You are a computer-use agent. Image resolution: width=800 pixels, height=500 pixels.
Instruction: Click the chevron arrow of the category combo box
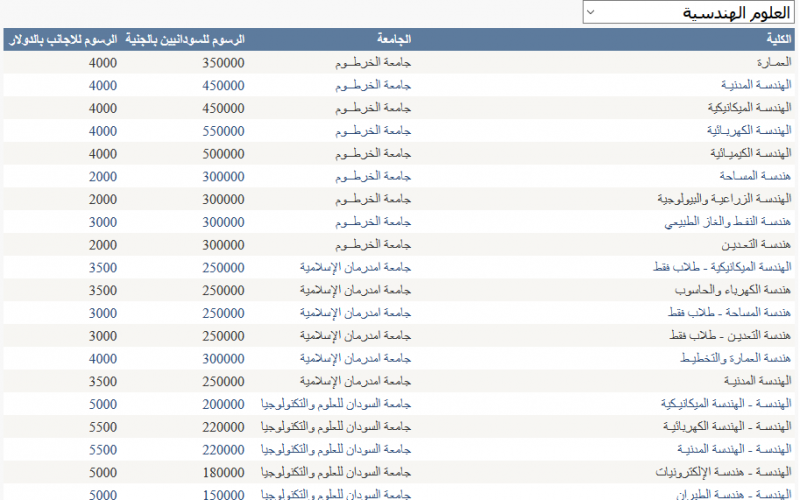point(590,12)
